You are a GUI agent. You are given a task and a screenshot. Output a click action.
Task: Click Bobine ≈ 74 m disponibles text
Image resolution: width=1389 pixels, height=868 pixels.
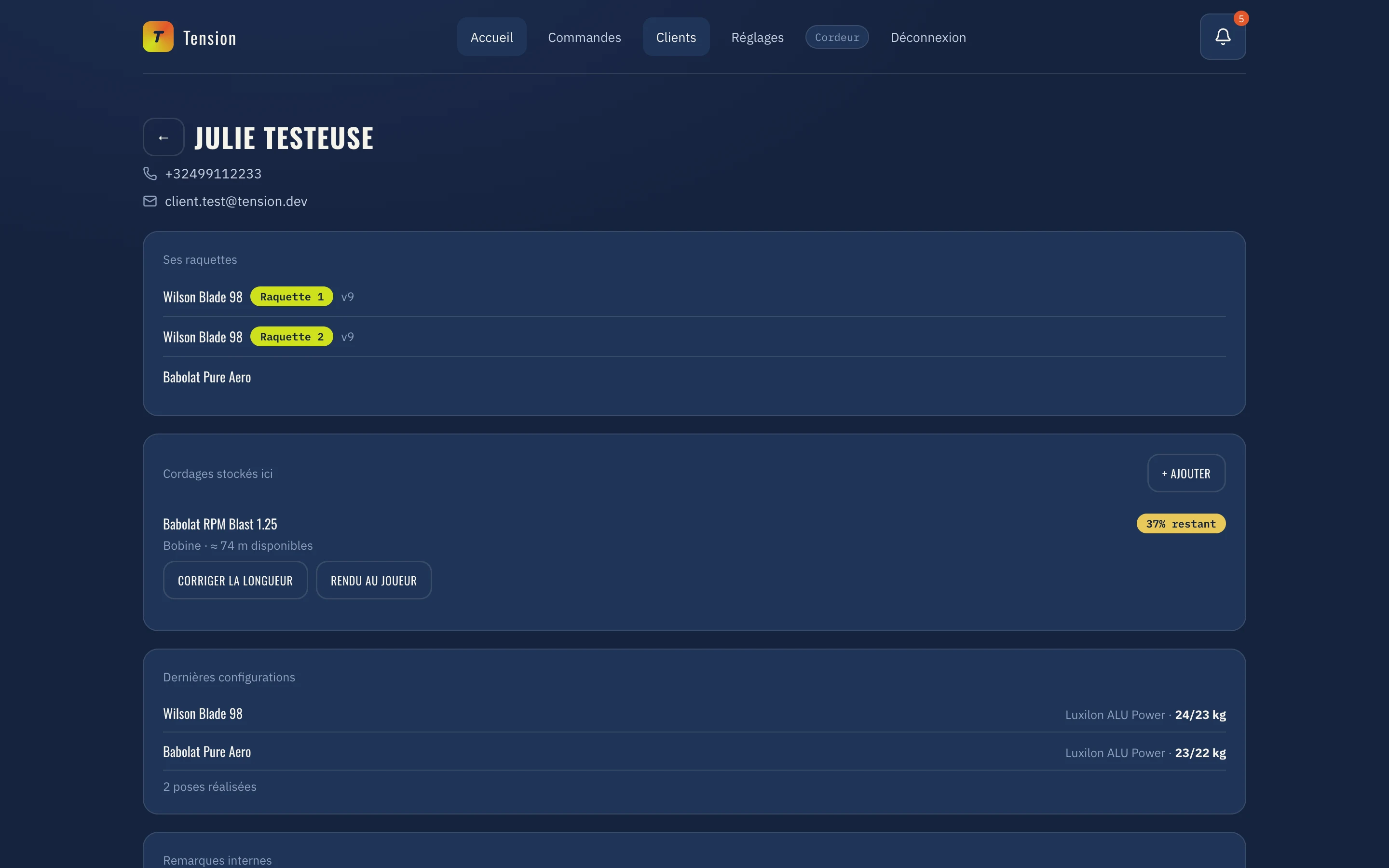point(238,545)
